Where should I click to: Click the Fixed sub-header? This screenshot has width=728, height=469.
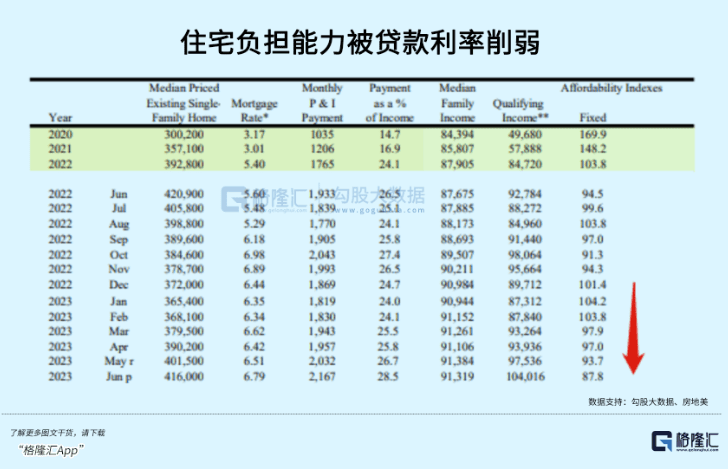coord(593,118)
